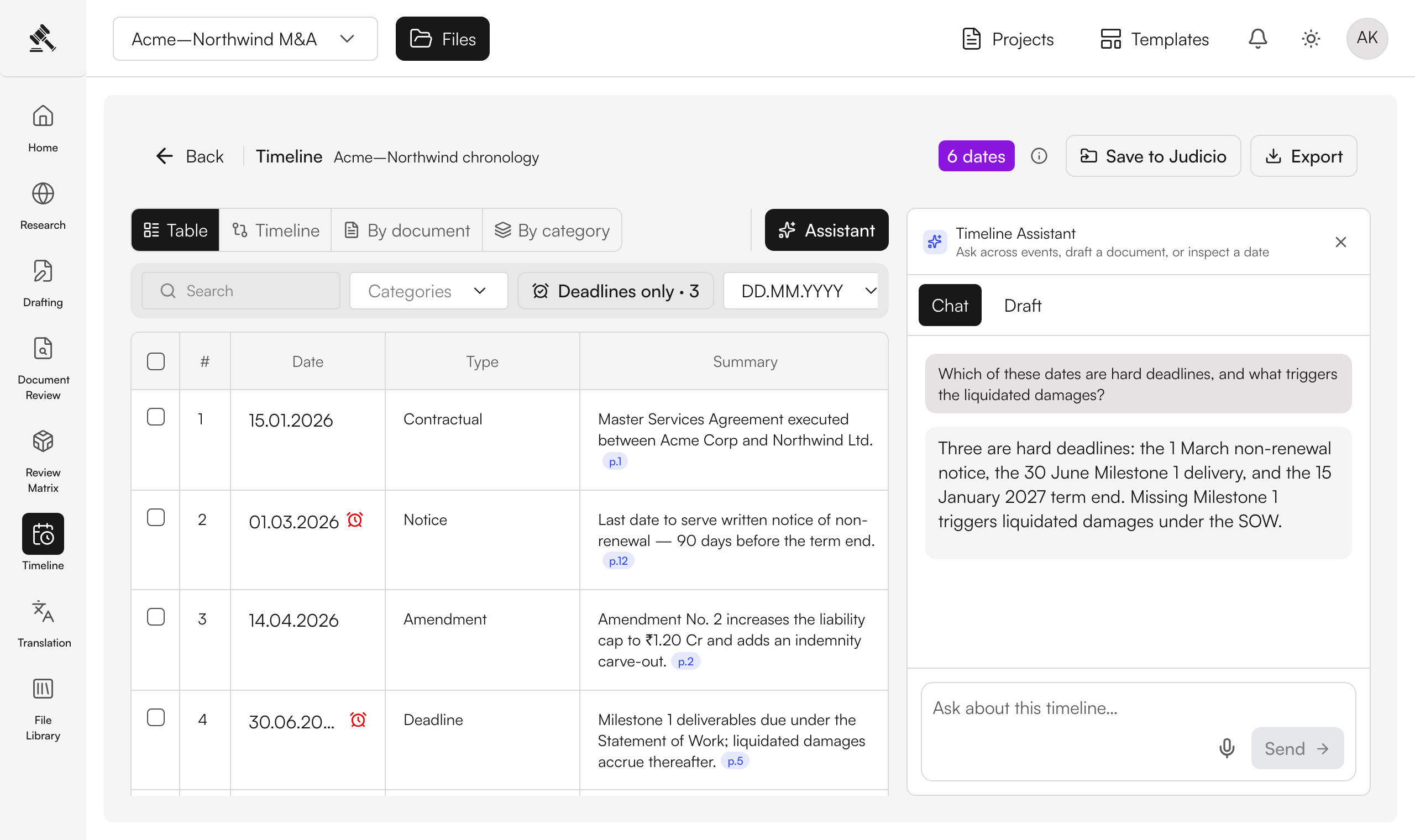Click the Acme—Northwind chronology subtitle
The width and height of the screenshot is (1415, 840).
pyautogui.click(x=436, y=157)
